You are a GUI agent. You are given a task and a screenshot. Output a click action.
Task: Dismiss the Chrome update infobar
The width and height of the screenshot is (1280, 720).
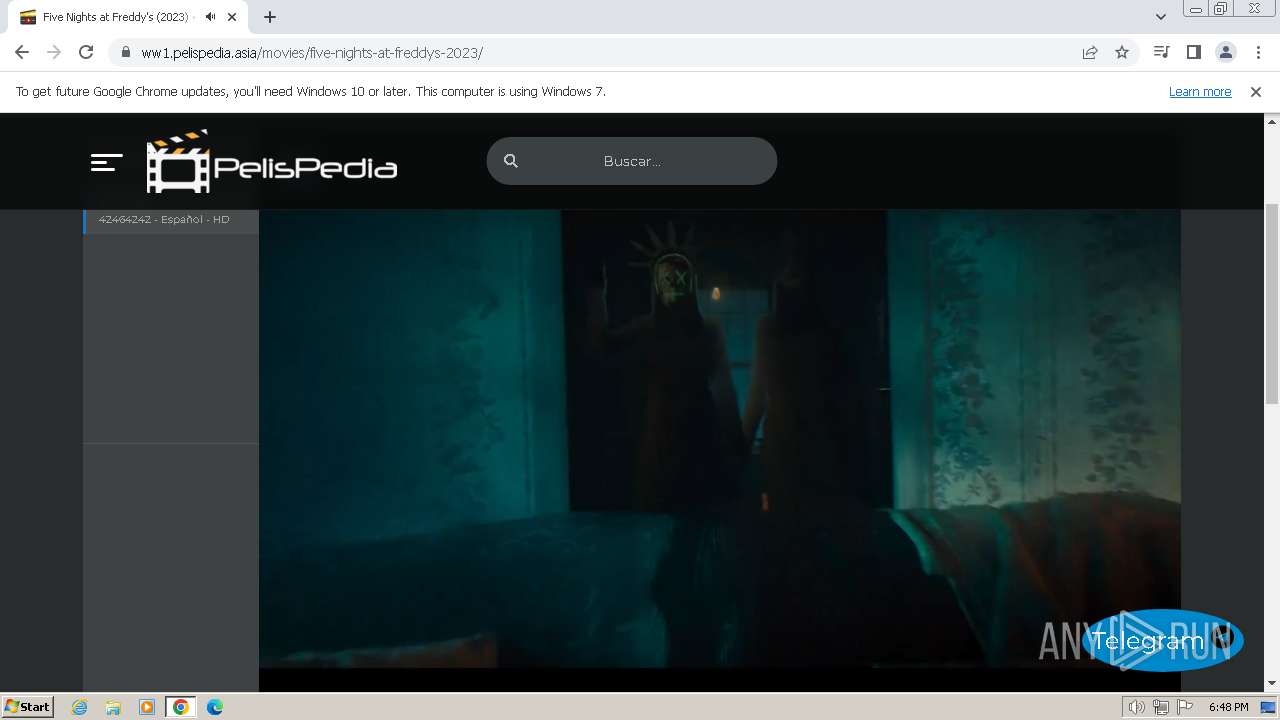point(1256,92)
